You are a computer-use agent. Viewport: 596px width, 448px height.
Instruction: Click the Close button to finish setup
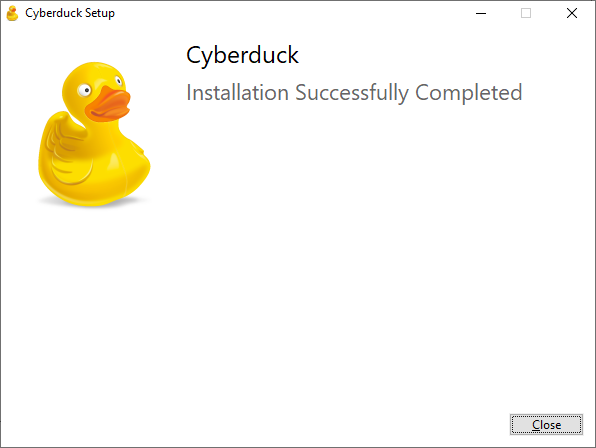pyautogui.click(x=546, y=424)
